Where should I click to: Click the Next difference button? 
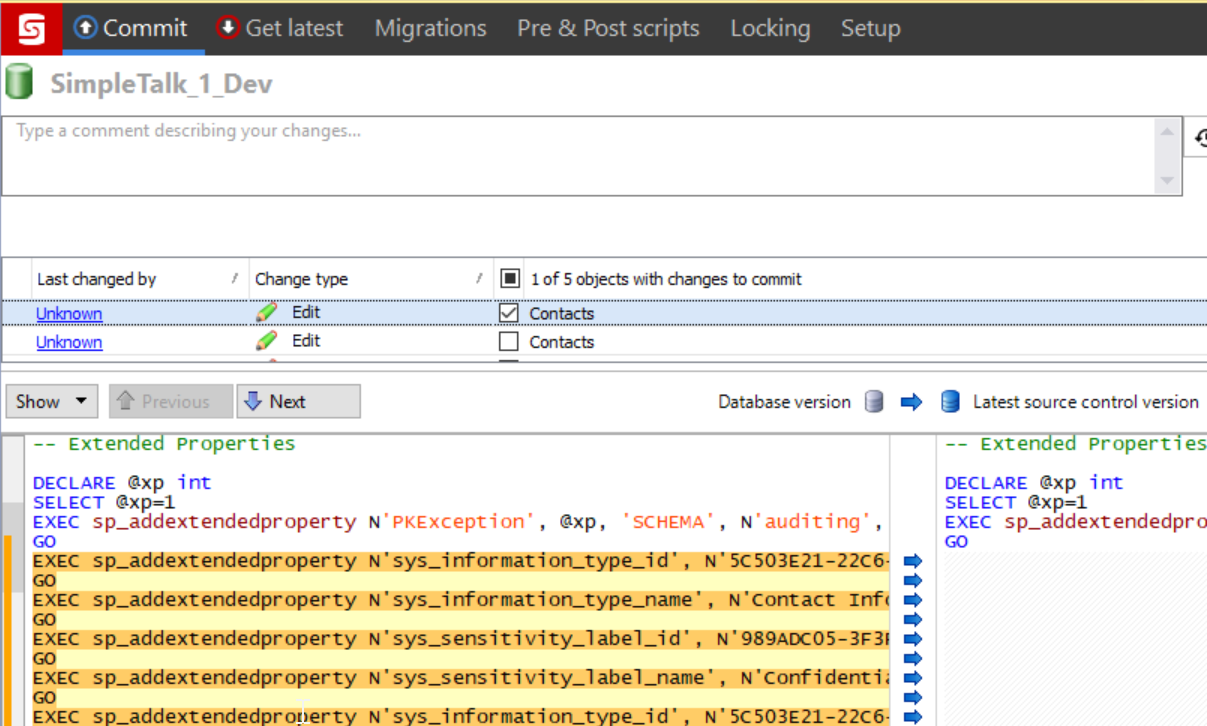coord(298,402)
